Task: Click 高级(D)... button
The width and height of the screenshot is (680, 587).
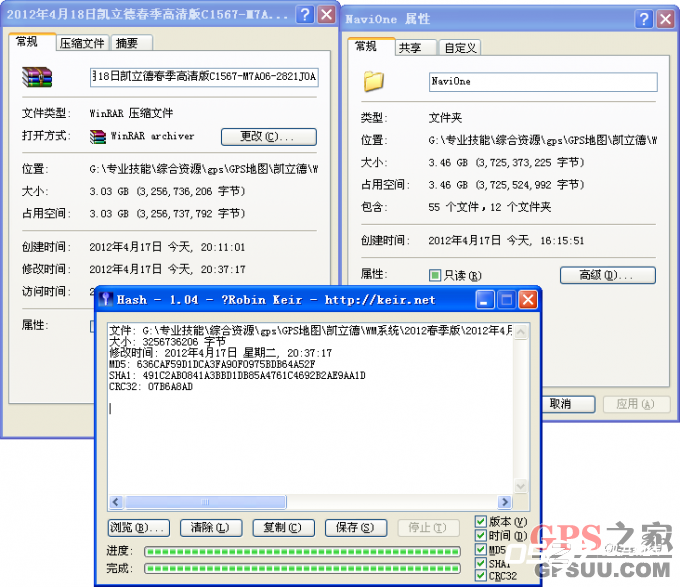Action: [x=607, y=275]
